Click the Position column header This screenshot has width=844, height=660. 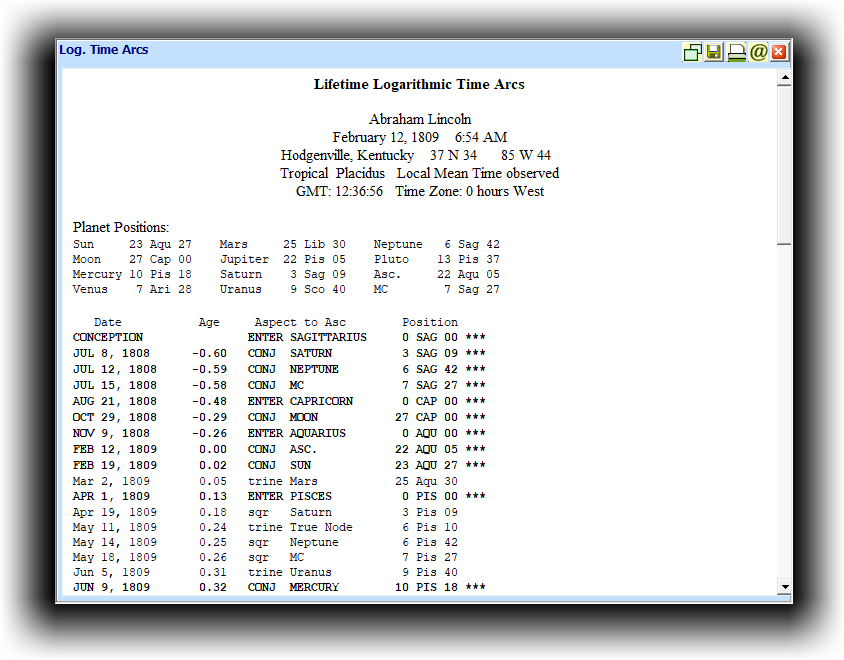(430, 322)
